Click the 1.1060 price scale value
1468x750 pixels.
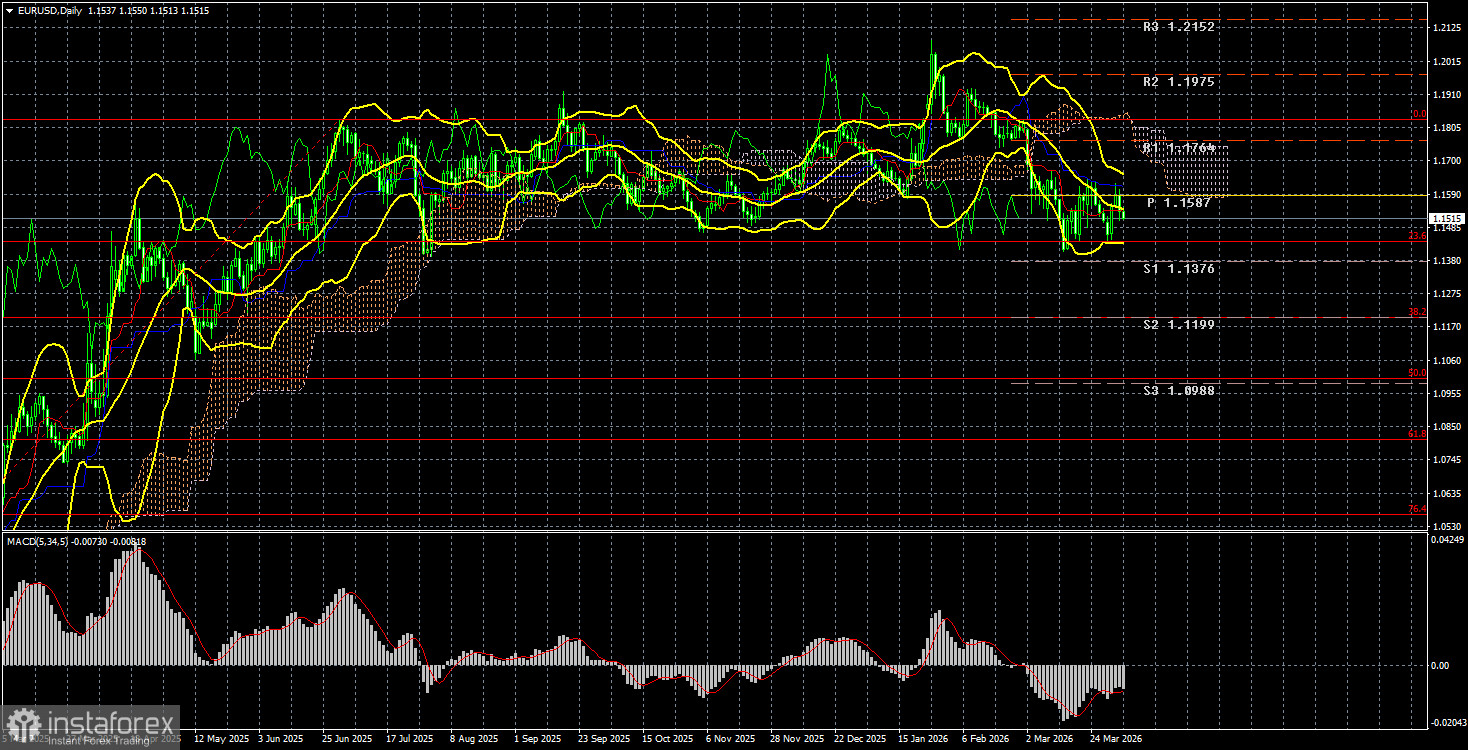click(x=1447, y=361)
